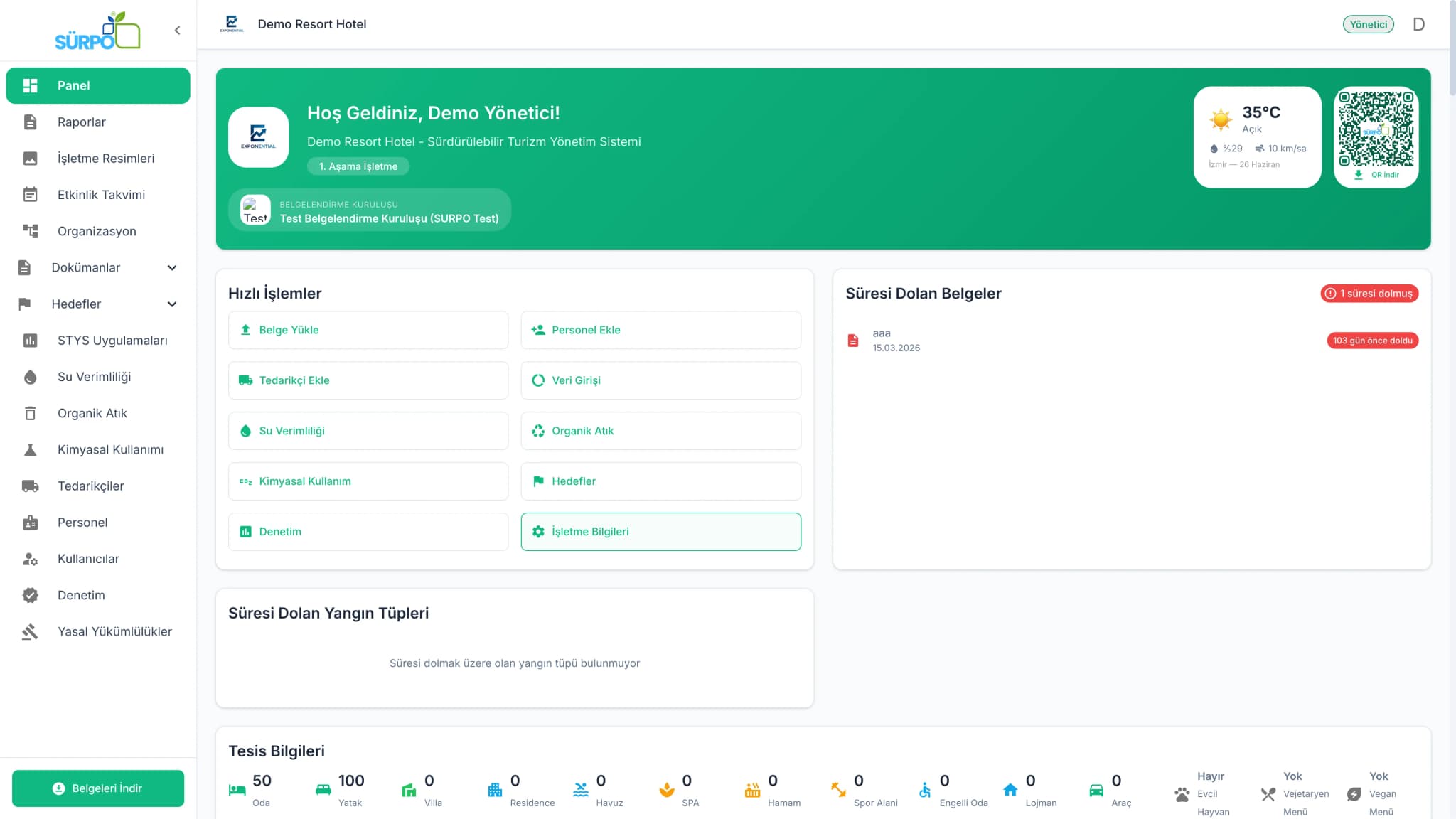The width and height of the screenshot is (1456, 819).
Task: Open the expired document aaa
Action: point(1132,340)
